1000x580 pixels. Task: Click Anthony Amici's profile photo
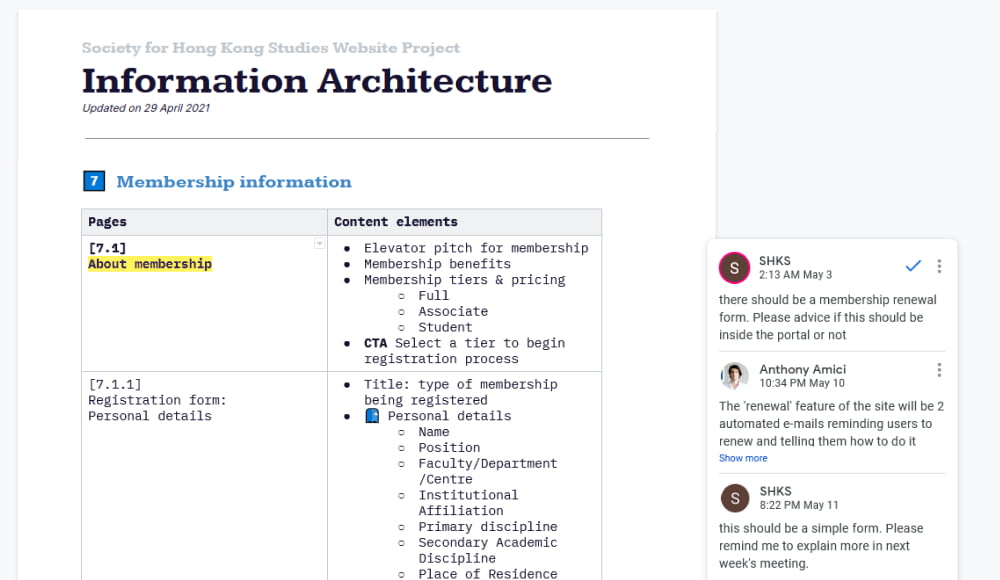(735, 376)
